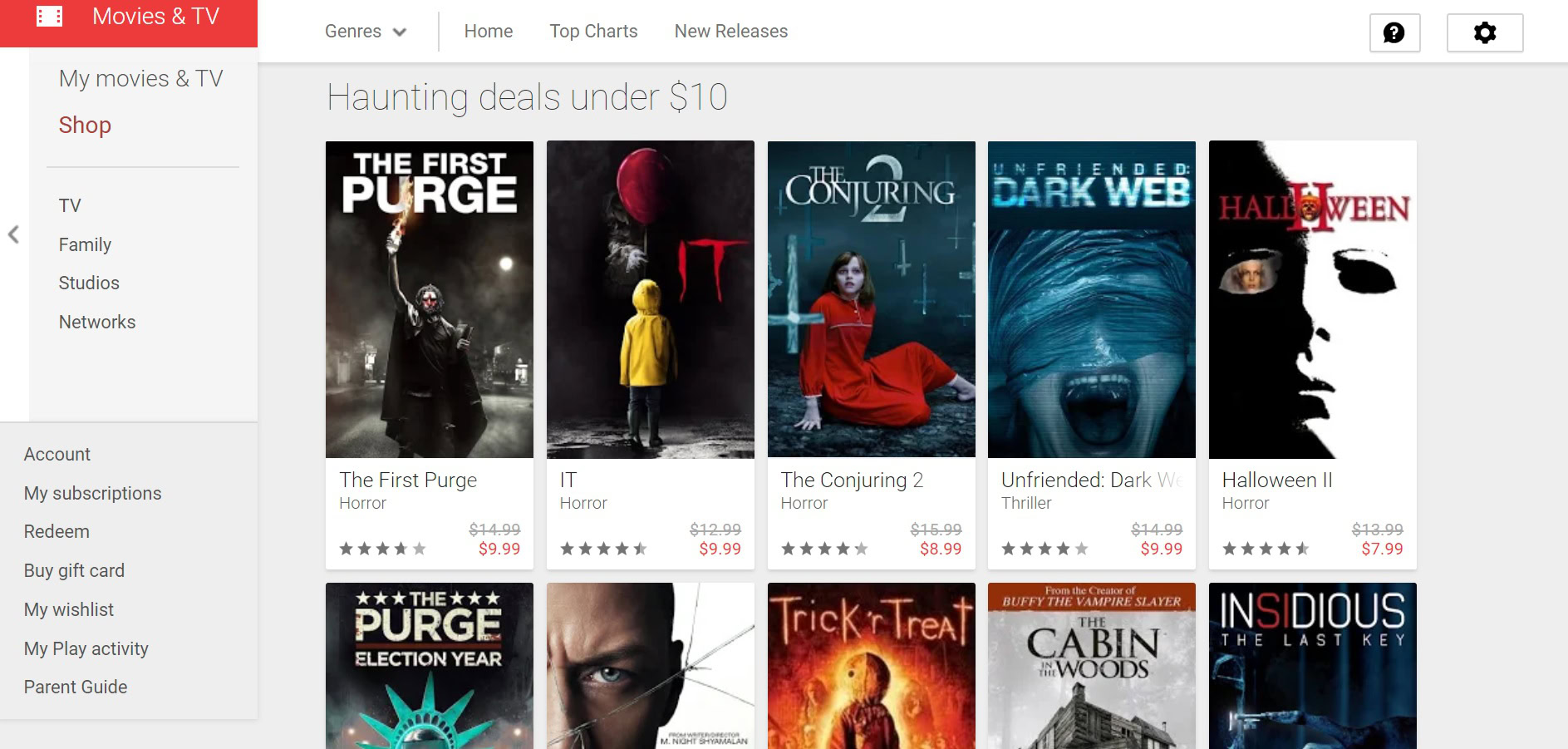This screenshot has height=749, width=1568.
Task: Click The Conjuring 2 title
Action: tap(852, 480)
